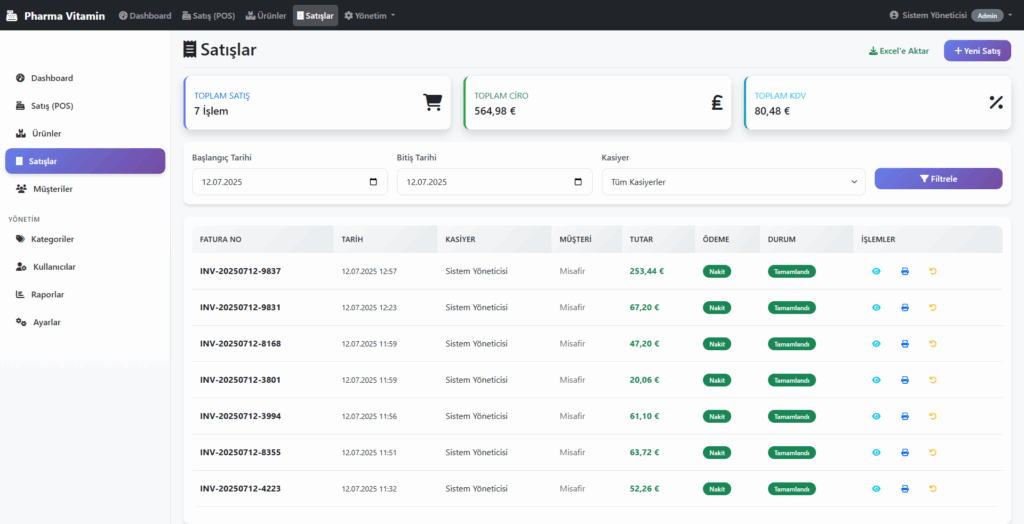Print invoice INV-20250712-3994
Image resolution: width=1024 pixels, height=524 pixels.
(x=904, y=416)
